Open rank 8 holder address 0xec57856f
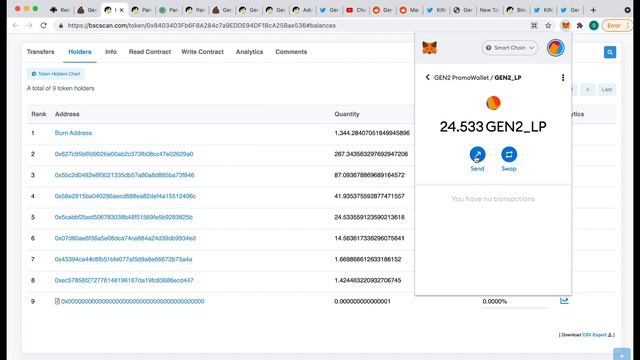The height and width of the screenshot is (360, 640). (x=124, y=280)
